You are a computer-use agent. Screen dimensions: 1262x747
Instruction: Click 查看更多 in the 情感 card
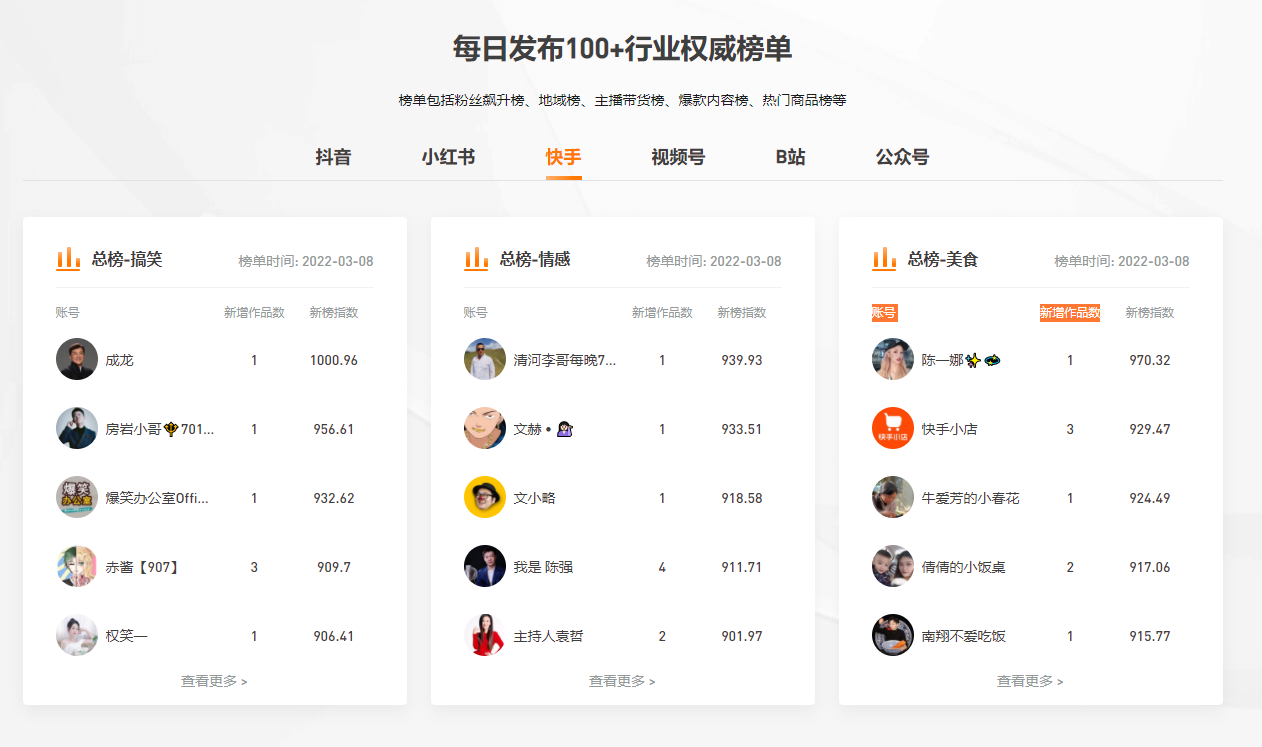coord(622,681)
